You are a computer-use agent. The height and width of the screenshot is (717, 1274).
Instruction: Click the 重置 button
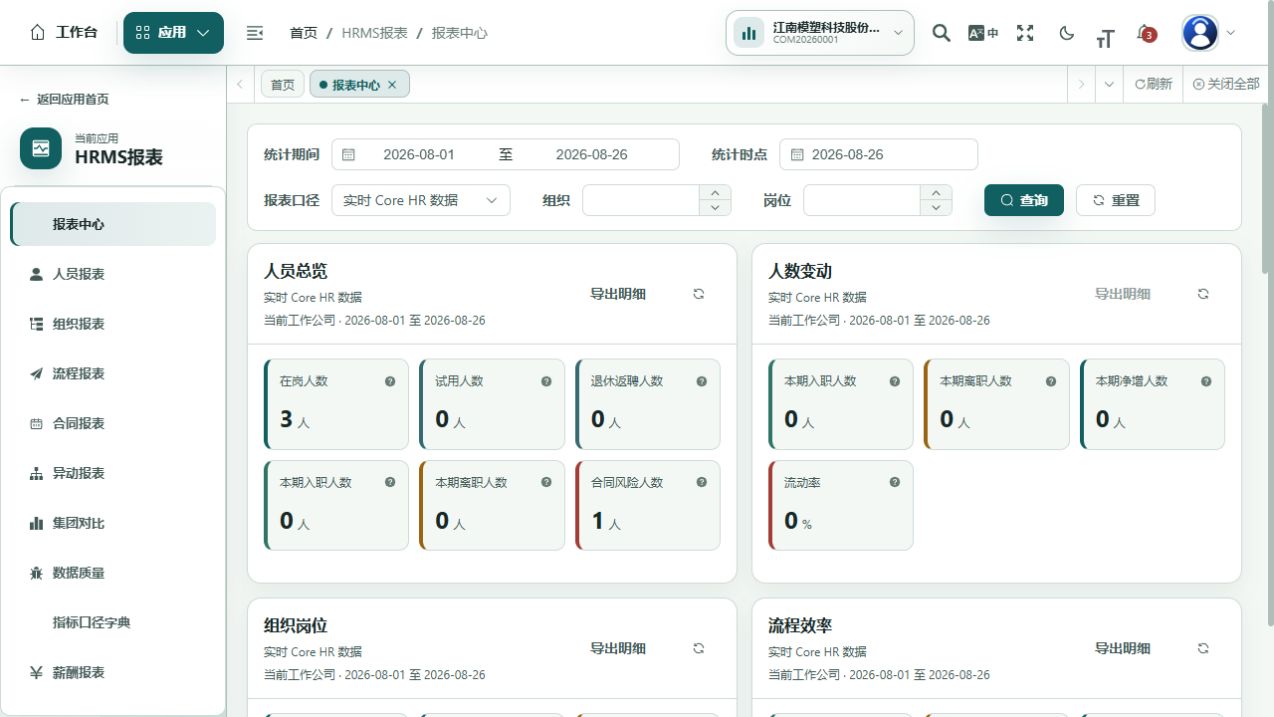click(x=1116, y=200)
